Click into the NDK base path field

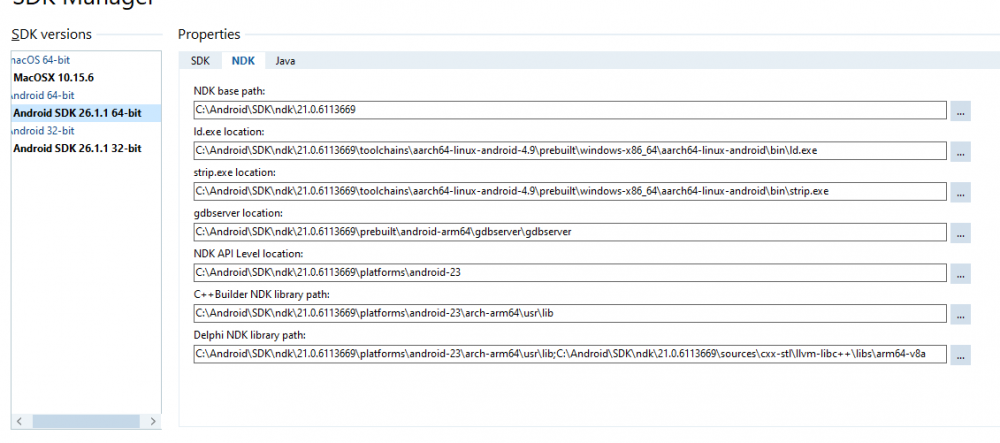(x=570, y=110)
